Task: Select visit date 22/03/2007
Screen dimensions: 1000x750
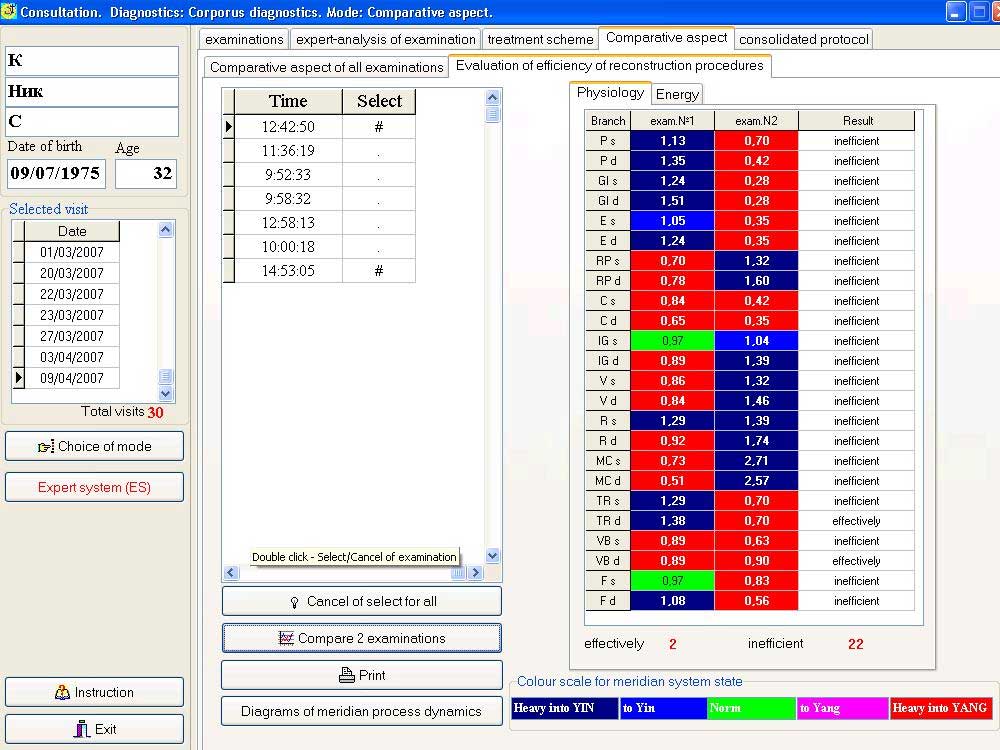Action: pyautogui.click(x=71, y=295)
